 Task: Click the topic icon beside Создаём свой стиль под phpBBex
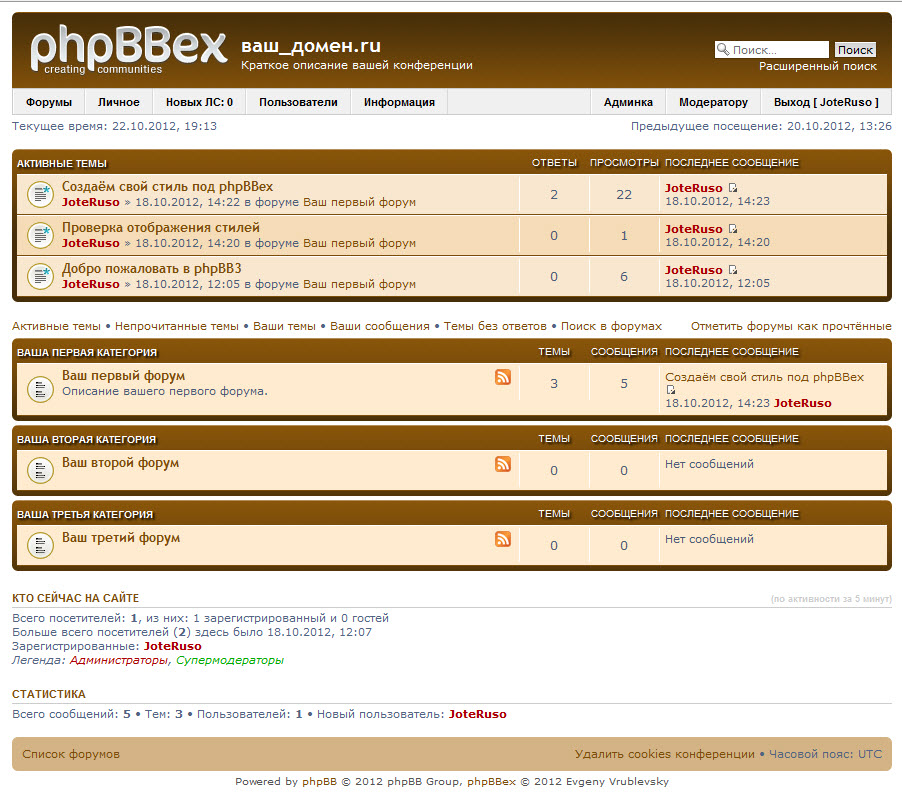click(39, 194)
